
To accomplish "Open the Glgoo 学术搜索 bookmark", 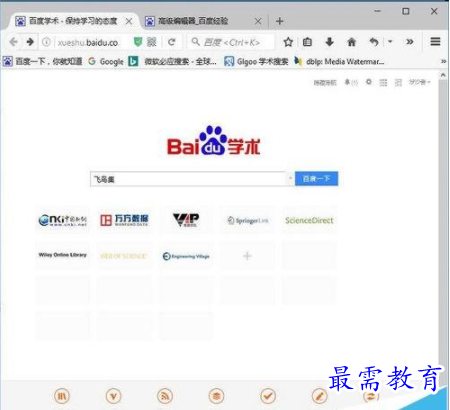I will 256,61.
